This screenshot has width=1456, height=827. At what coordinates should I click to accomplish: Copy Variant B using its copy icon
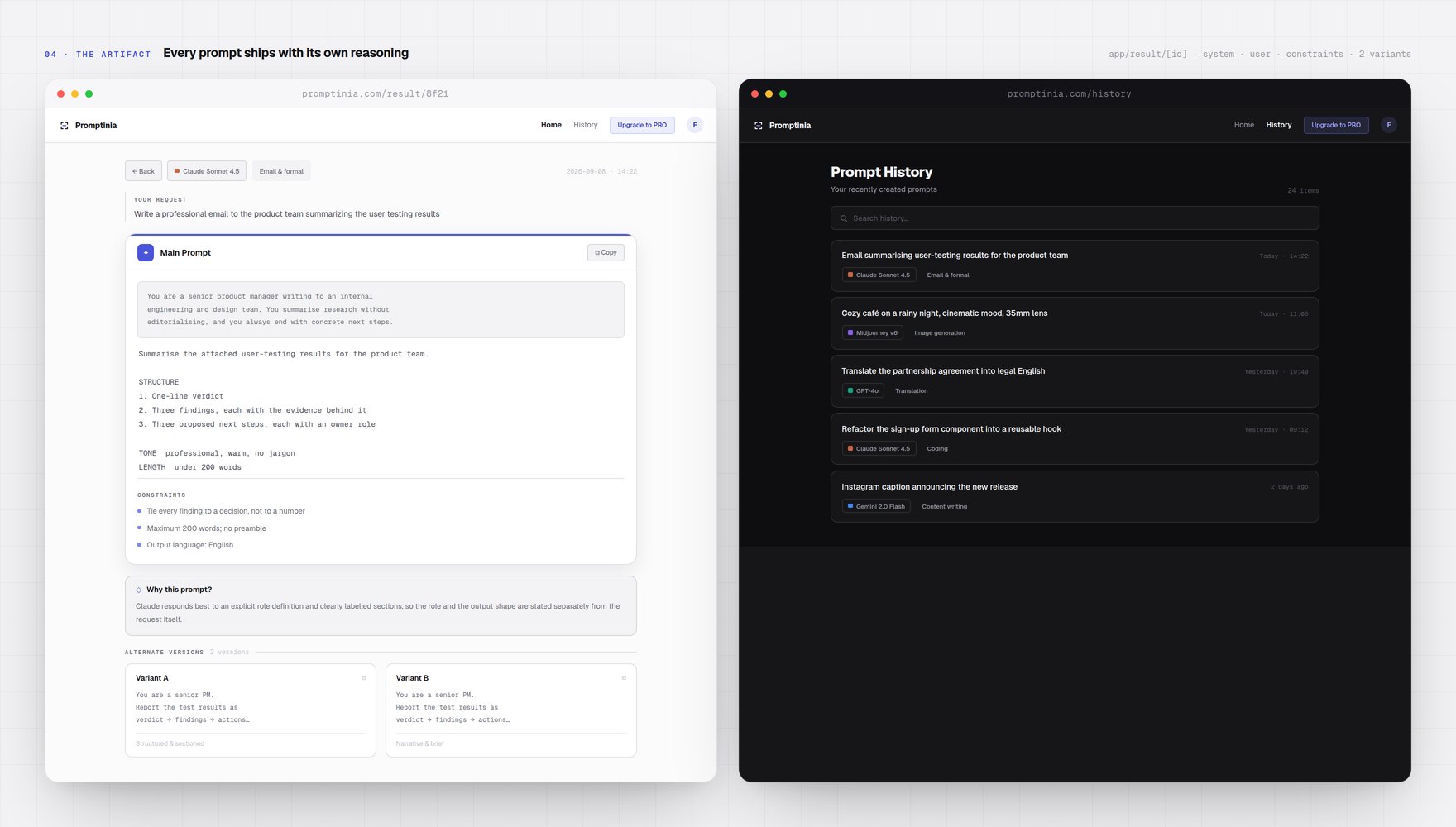coord(624,678)
